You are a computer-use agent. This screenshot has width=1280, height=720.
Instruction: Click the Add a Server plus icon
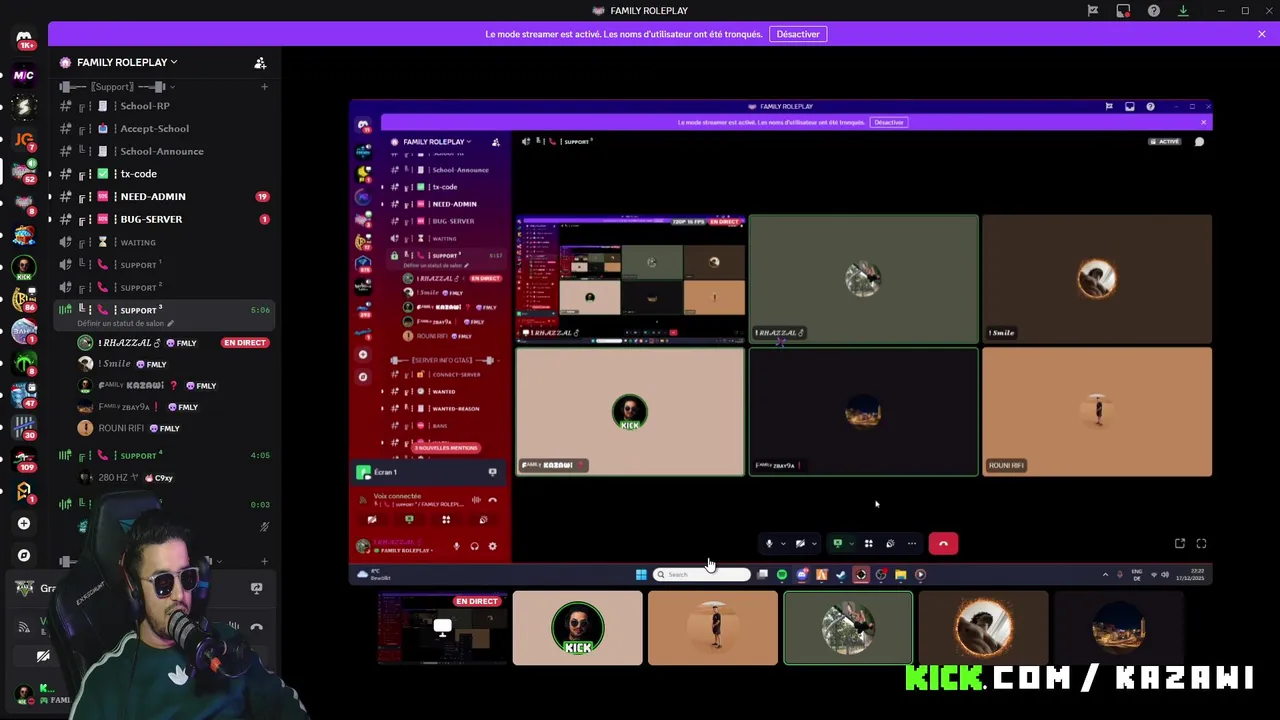pyautogui.click(x=24, y=523)
